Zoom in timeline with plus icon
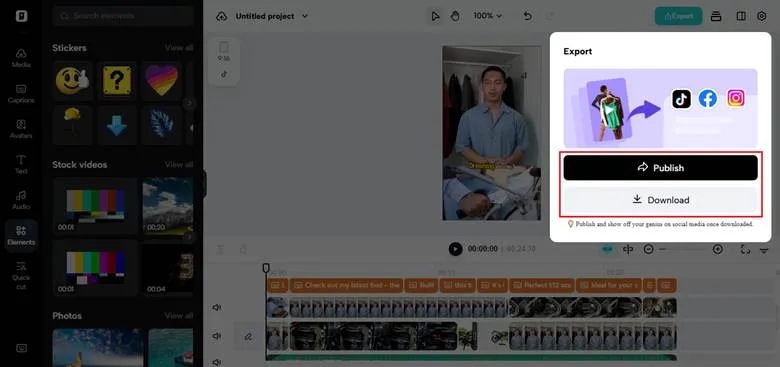The width and height of the screenshot is (780, 367). point(717,249)
